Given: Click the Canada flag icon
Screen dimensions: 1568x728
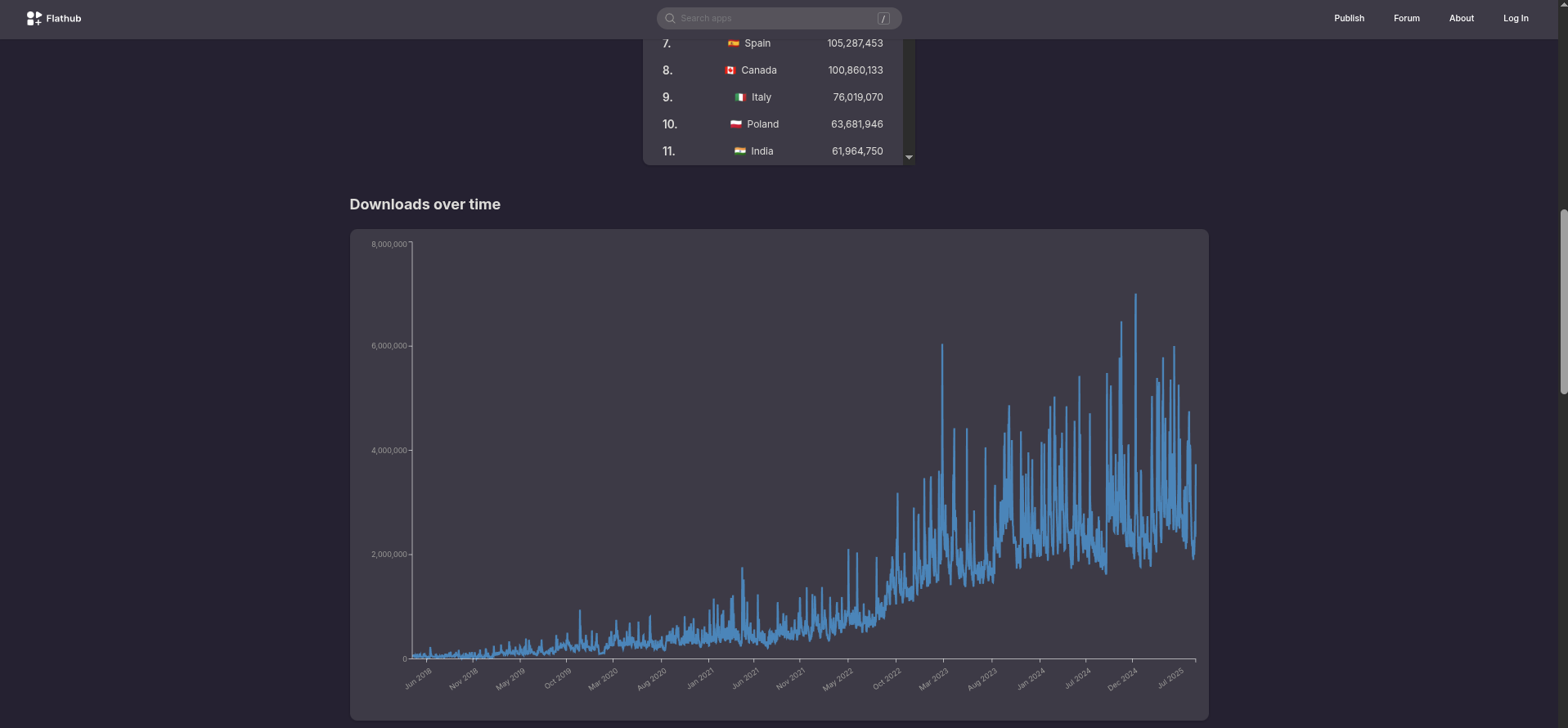Looking at the screenshot, I should [x=730, y=70].
